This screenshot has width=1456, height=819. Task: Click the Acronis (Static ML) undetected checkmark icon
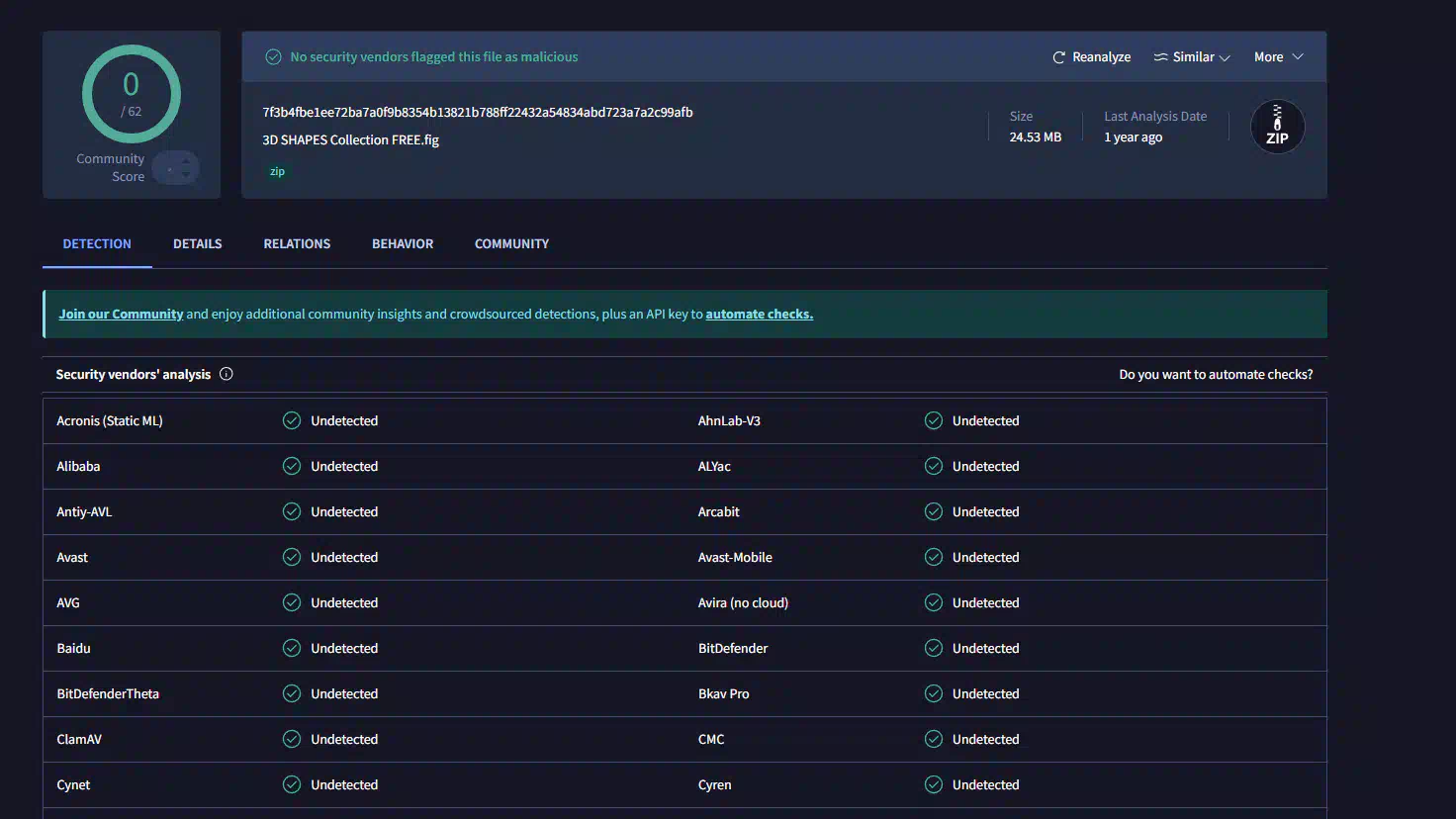point(292,420)
